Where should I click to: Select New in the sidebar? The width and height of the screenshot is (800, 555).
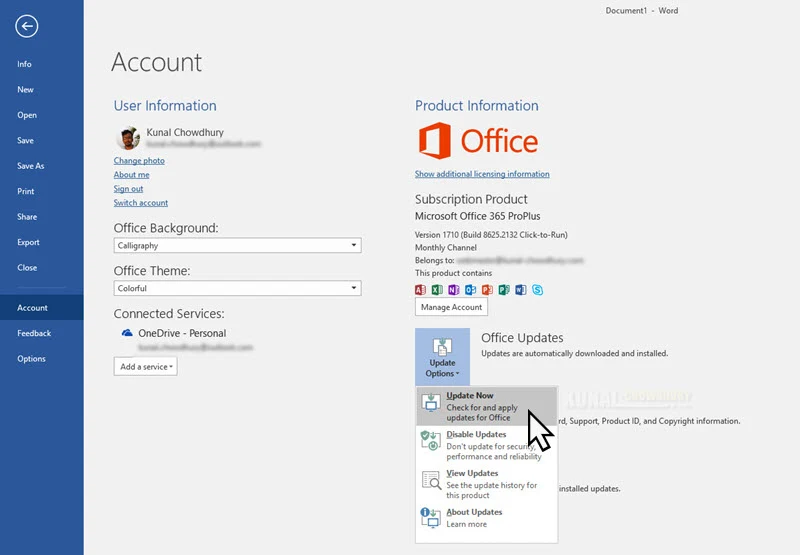pyautogui.click(x=26, y=89)
